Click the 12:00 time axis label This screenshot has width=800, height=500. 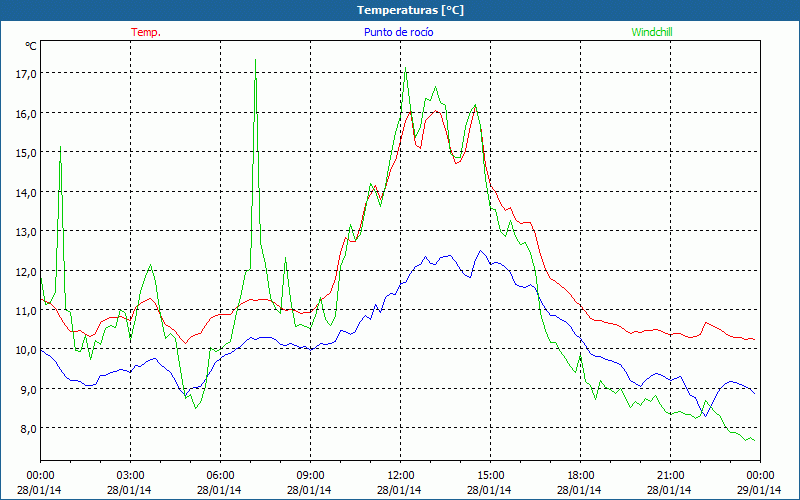point(401,476)
